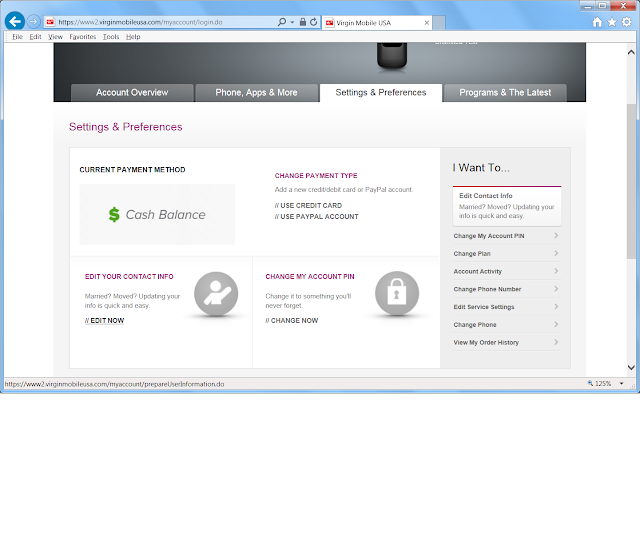The image size is (640, 533).
Task: Click the padlock account PIN round icon
Action: click(x=397, y=293)
